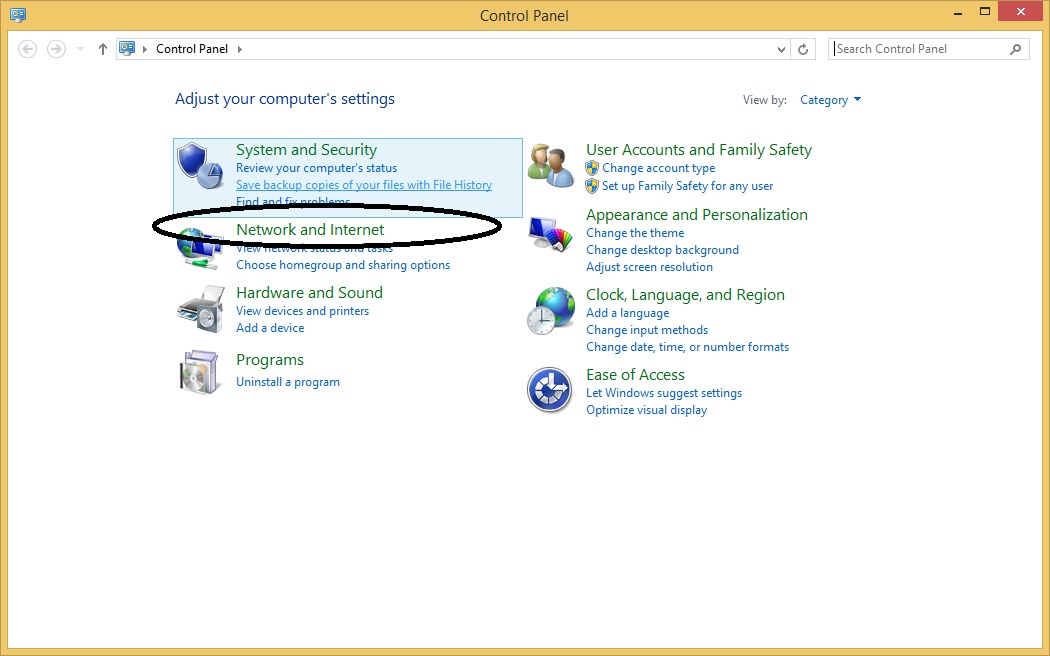Image resolution: width=1050 pixels, height=656 pixels.
Task: Open the Clock, Language, and Region globe icon
Action: tap(550, 311)
